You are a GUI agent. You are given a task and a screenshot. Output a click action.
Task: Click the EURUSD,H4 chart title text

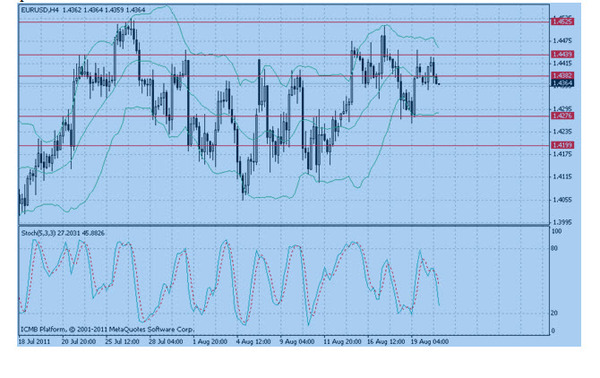pyautogui.click(x=40, y=10)
